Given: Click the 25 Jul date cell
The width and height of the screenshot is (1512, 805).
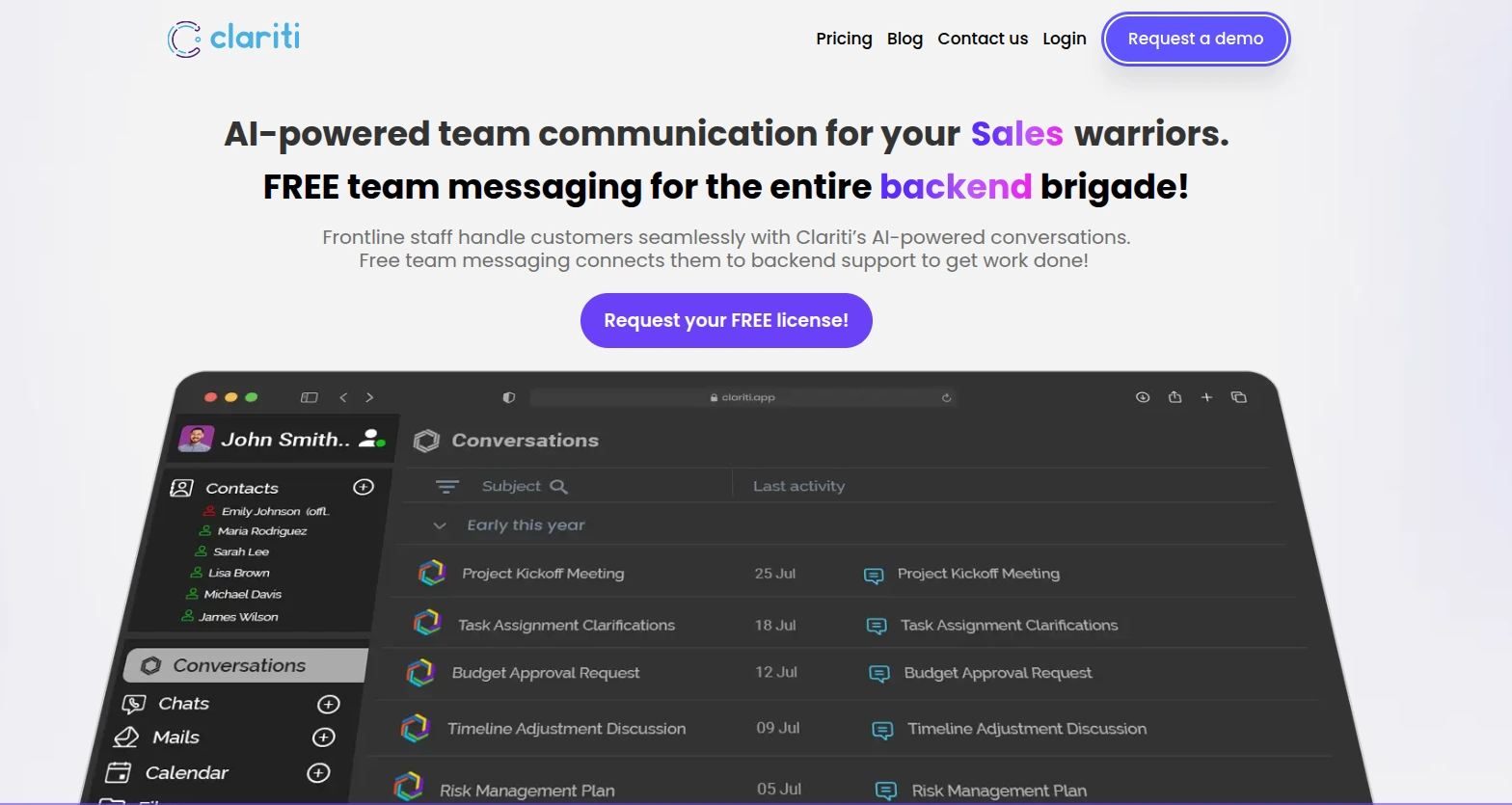Looking at the screenshot, I should point(775,574).
